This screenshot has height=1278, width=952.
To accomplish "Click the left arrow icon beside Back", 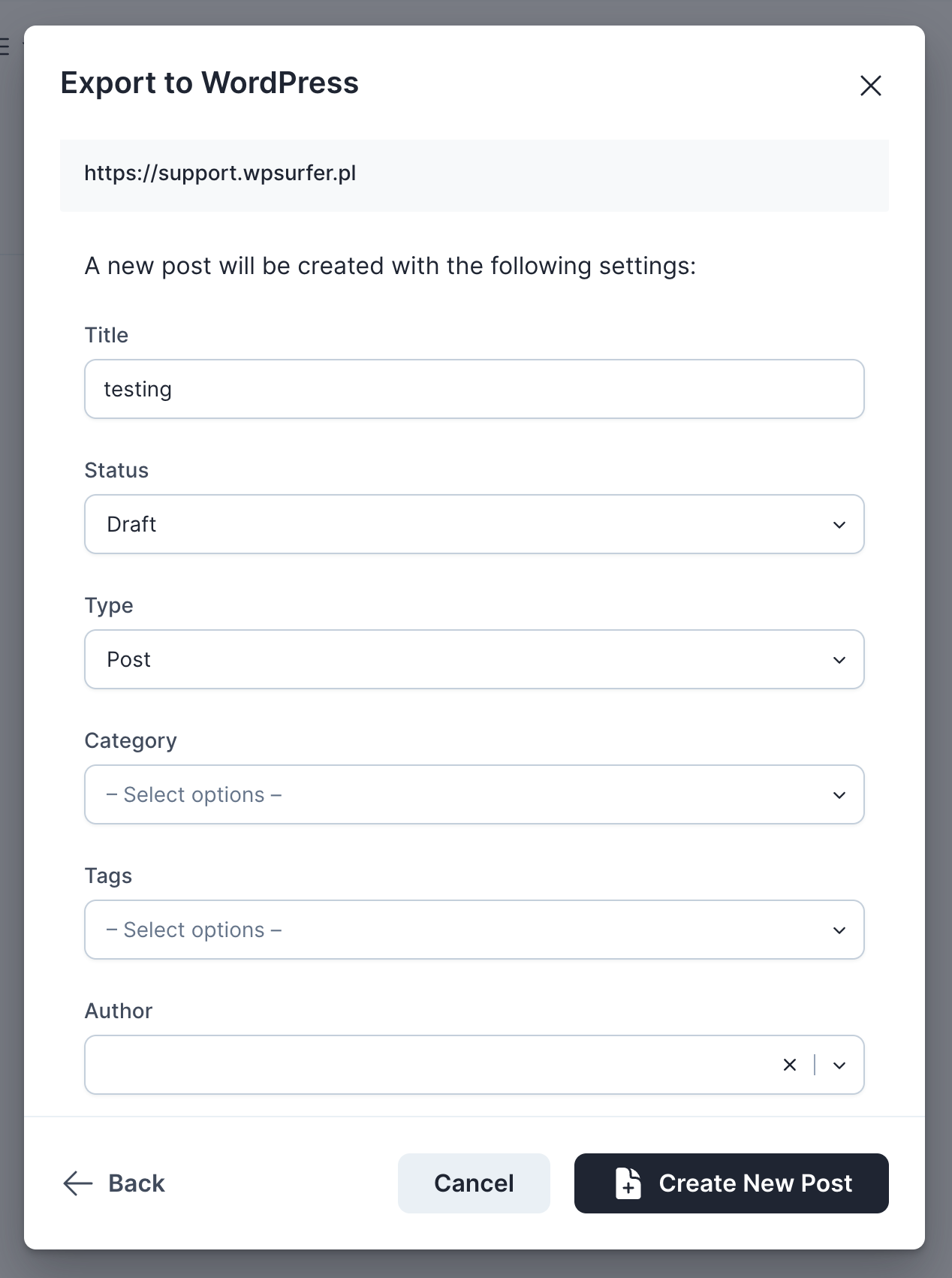I will click(77, 1183).
